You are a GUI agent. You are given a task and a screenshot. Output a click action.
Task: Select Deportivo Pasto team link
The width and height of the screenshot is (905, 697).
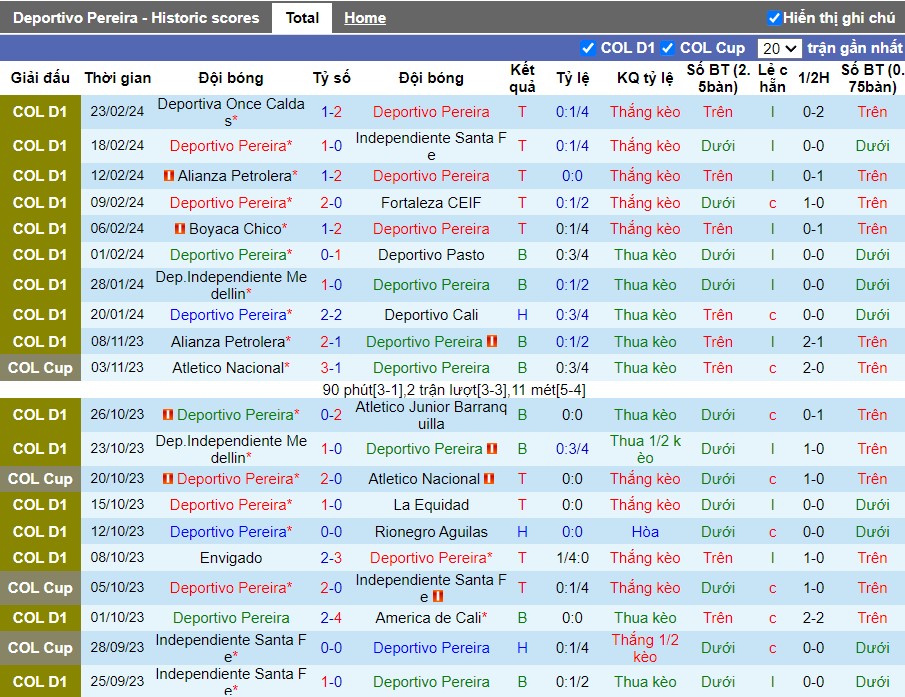point(431,254)
